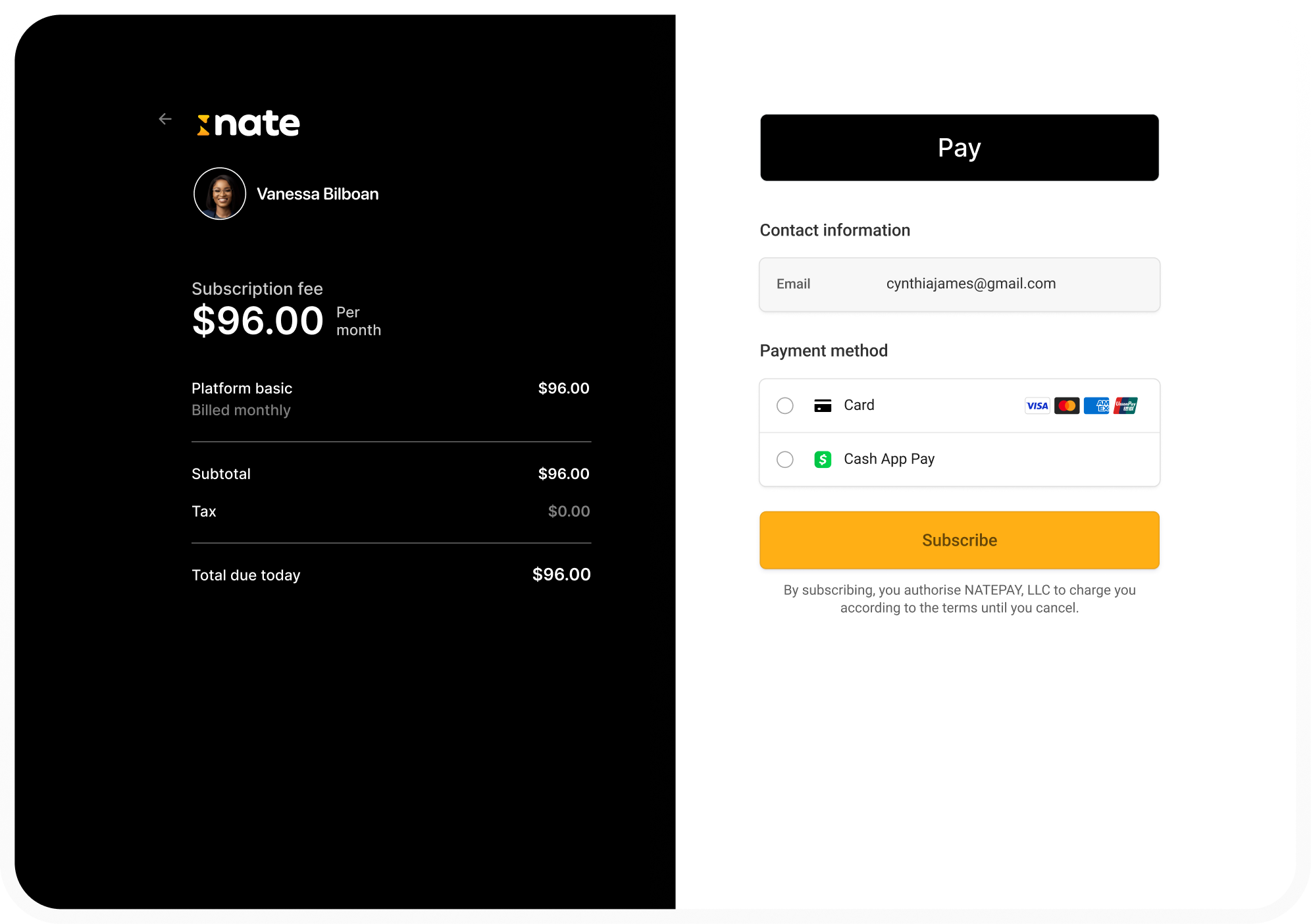Click the American Express brand icon
Viewport: 1311px width, 924px height.
point(1096,405)
